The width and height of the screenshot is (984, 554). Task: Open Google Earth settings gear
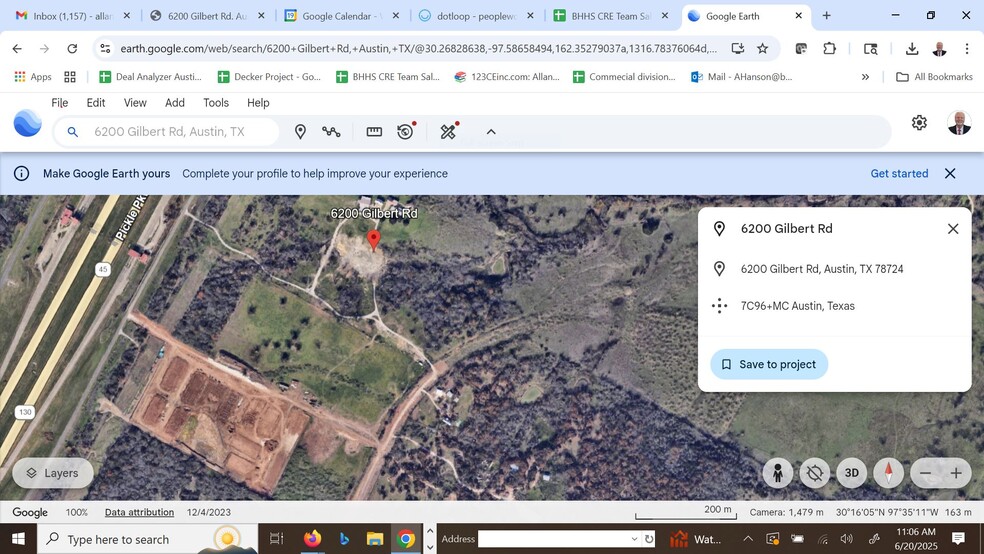tap(919, 123)
